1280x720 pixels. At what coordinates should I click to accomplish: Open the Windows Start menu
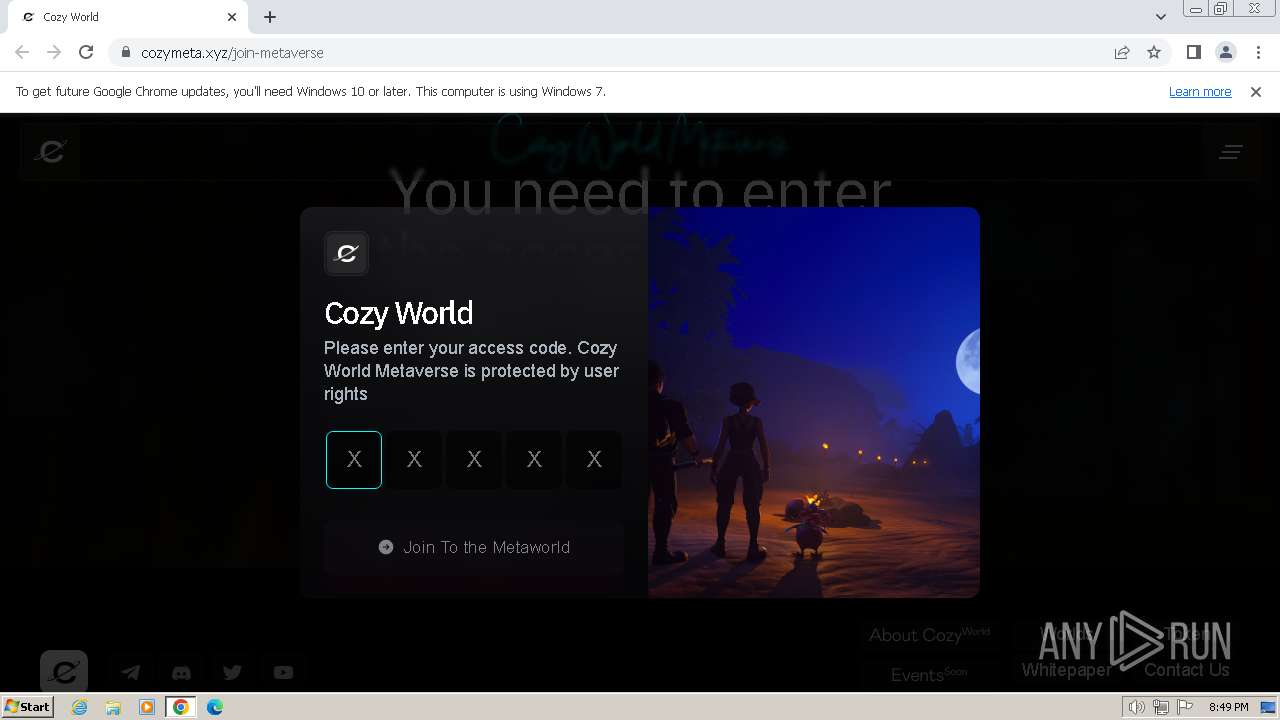coord(28,706)
